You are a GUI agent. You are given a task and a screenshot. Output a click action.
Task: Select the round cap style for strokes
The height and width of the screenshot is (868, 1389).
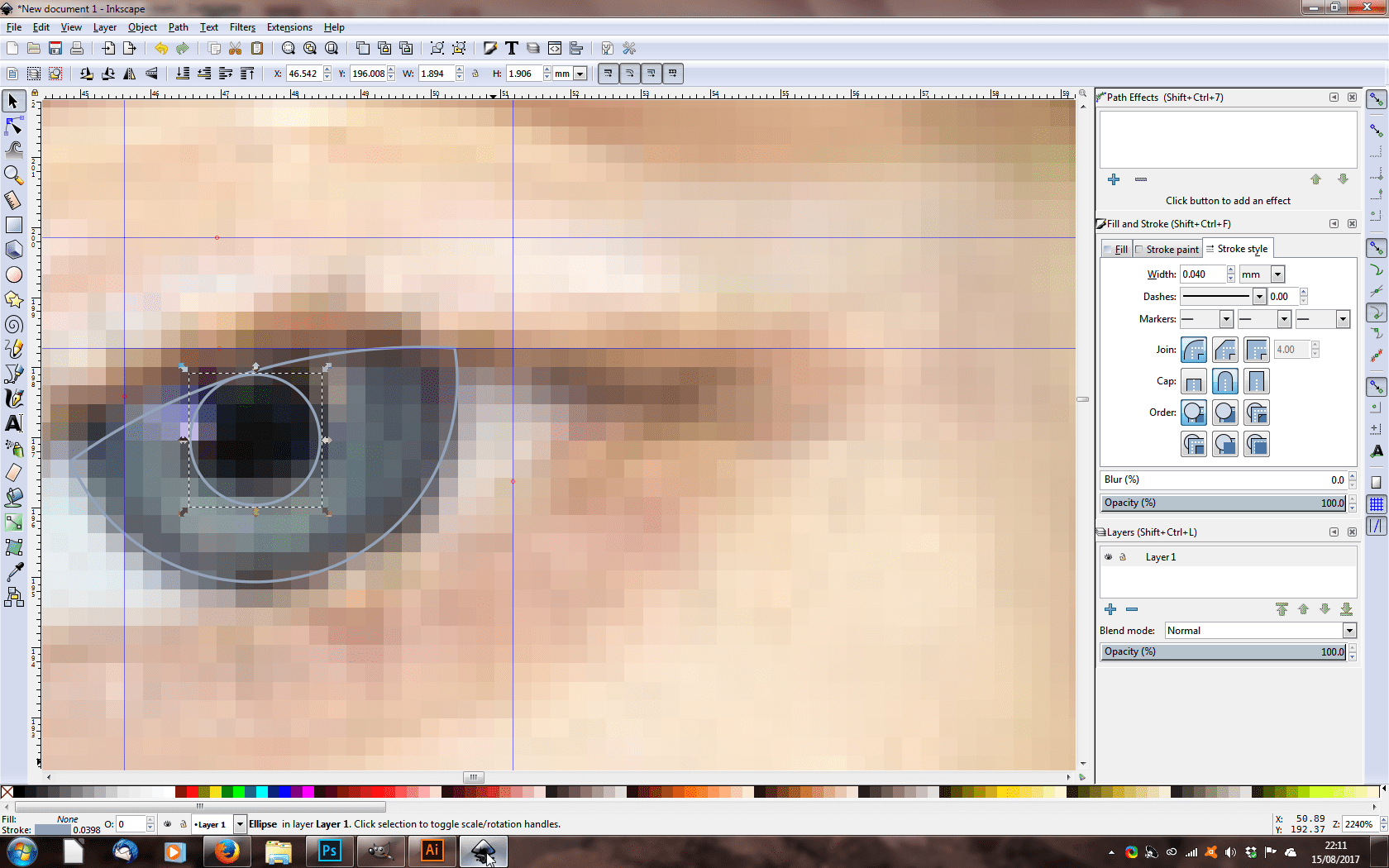tap(1224, 381)
